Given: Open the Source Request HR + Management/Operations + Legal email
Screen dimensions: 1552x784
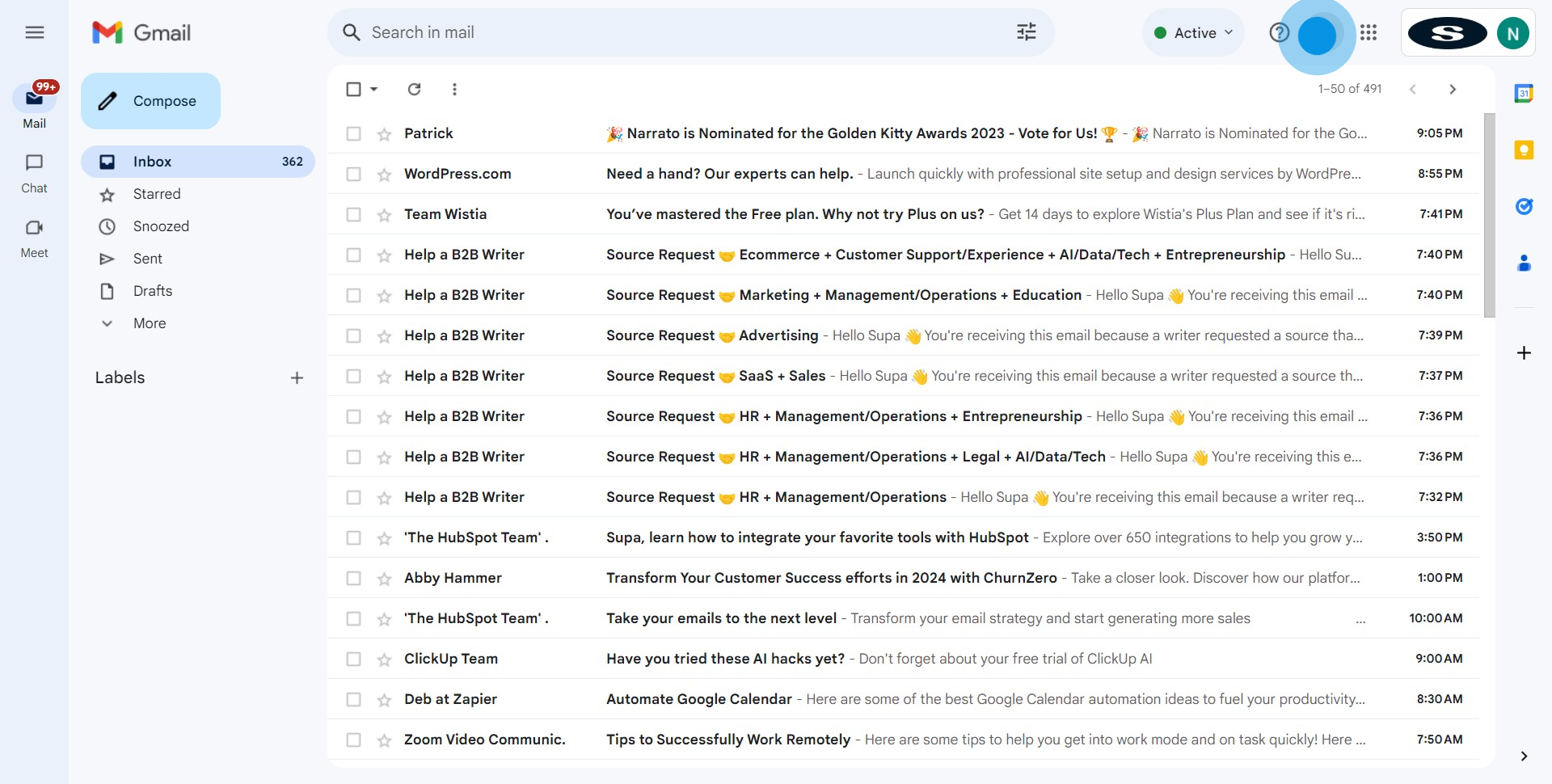Looking at the screenshot, I should pos(903,457).
